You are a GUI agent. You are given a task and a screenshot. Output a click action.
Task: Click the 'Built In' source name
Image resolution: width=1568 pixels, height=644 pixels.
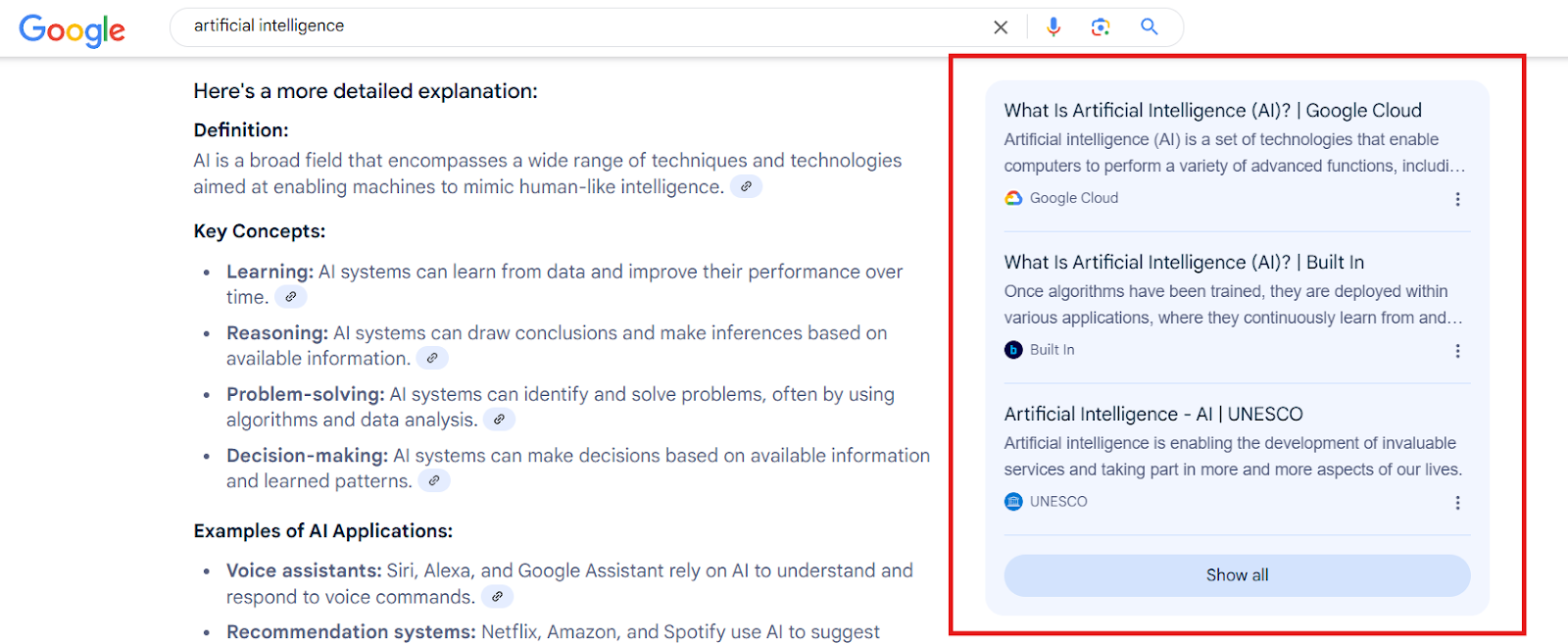pyautogui.click(x=1053, y=350)
